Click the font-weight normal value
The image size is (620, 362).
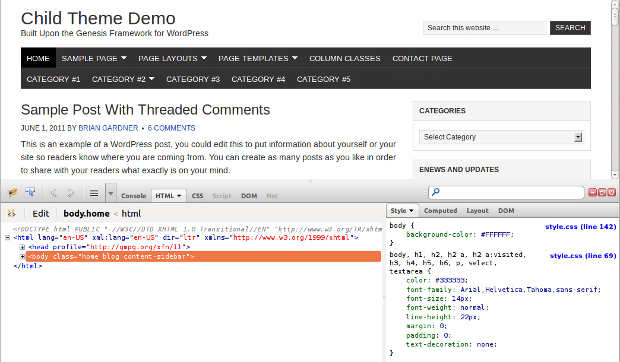click(472, 307)
